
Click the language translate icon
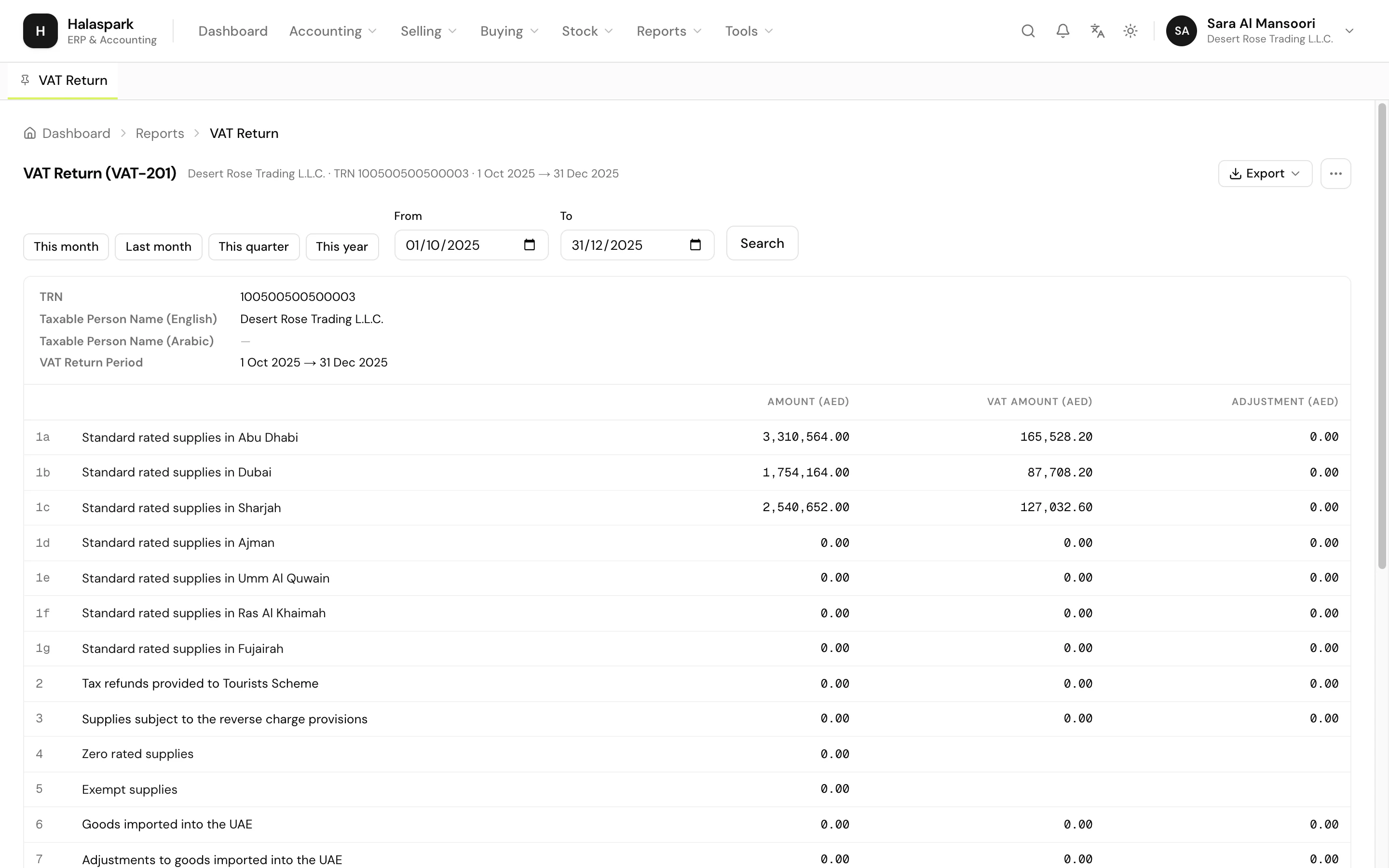pyautogui.click(x=1097, y=31)
